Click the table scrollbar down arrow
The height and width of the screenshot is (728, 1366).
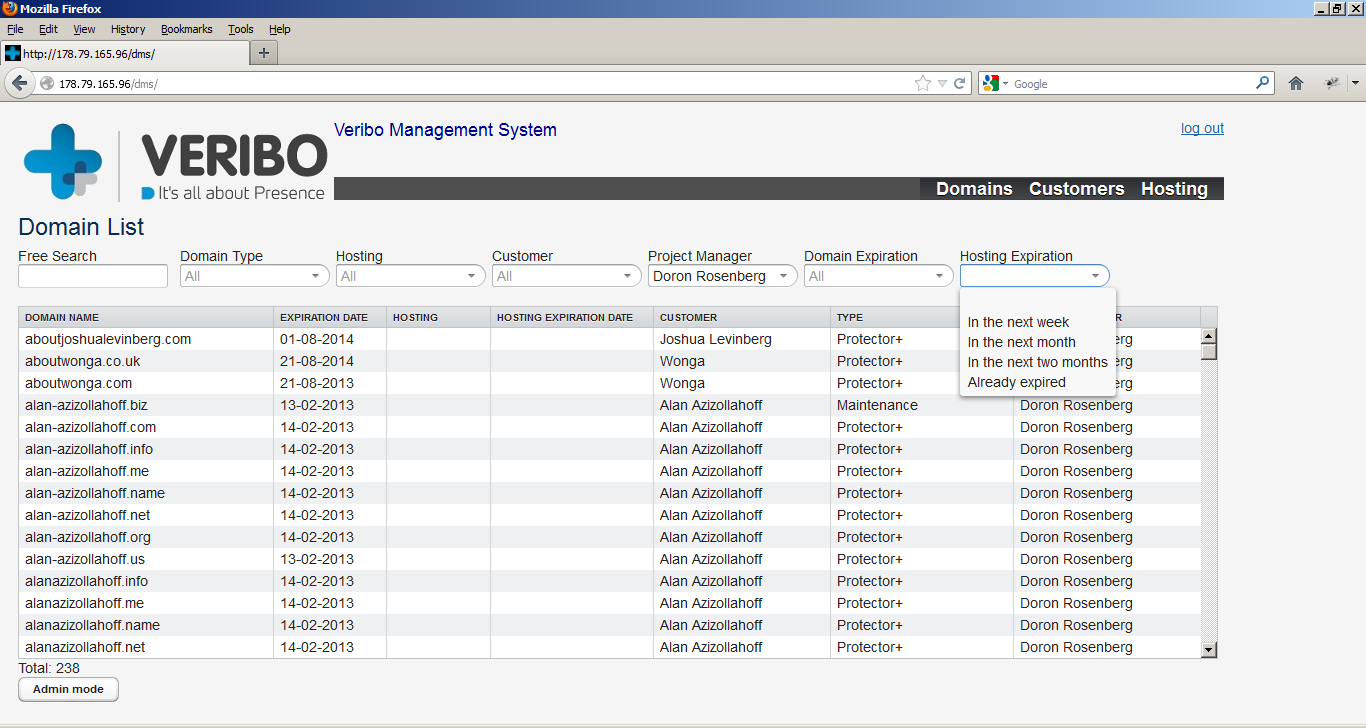point(1208,650)
